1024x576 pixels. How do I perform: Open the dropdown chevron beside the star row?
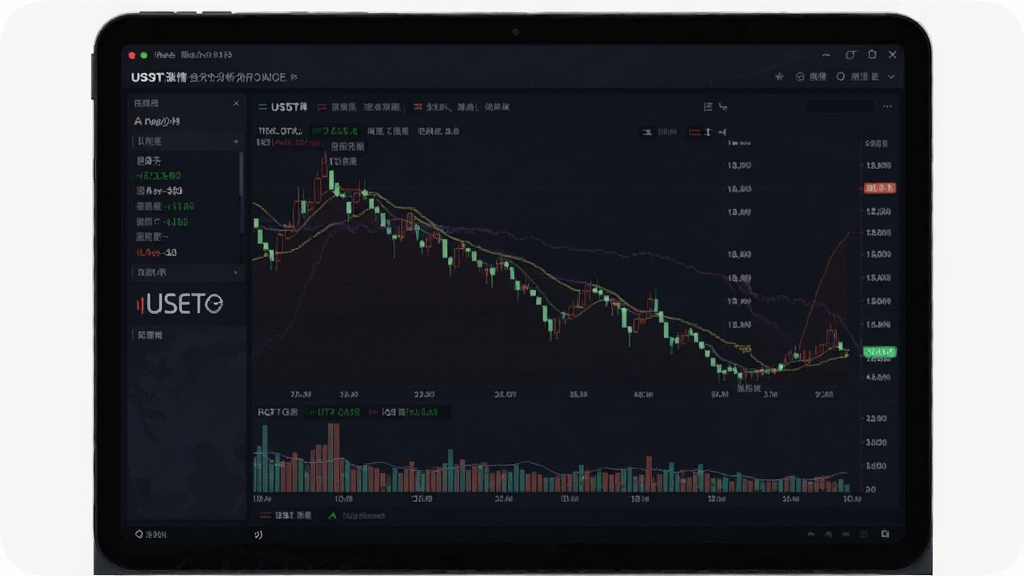click(891, 76)
